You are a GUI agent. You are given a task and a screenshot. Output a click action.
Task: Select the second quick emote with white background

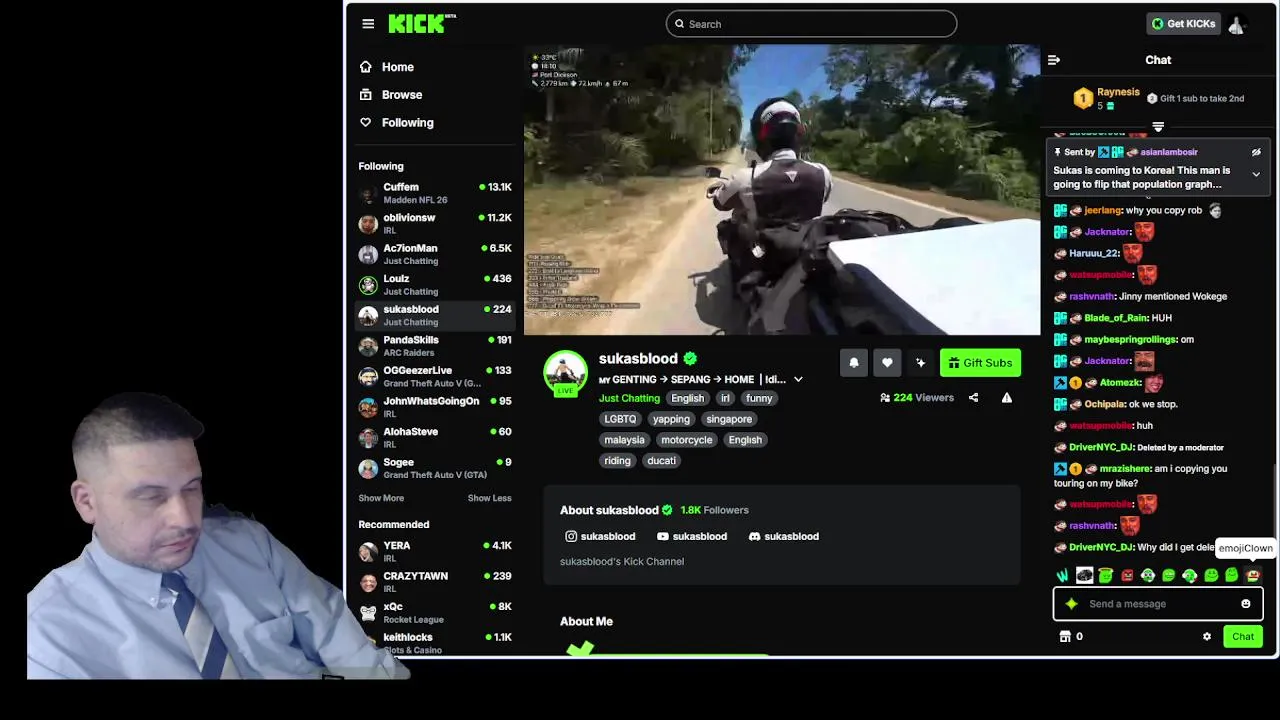1084,576
